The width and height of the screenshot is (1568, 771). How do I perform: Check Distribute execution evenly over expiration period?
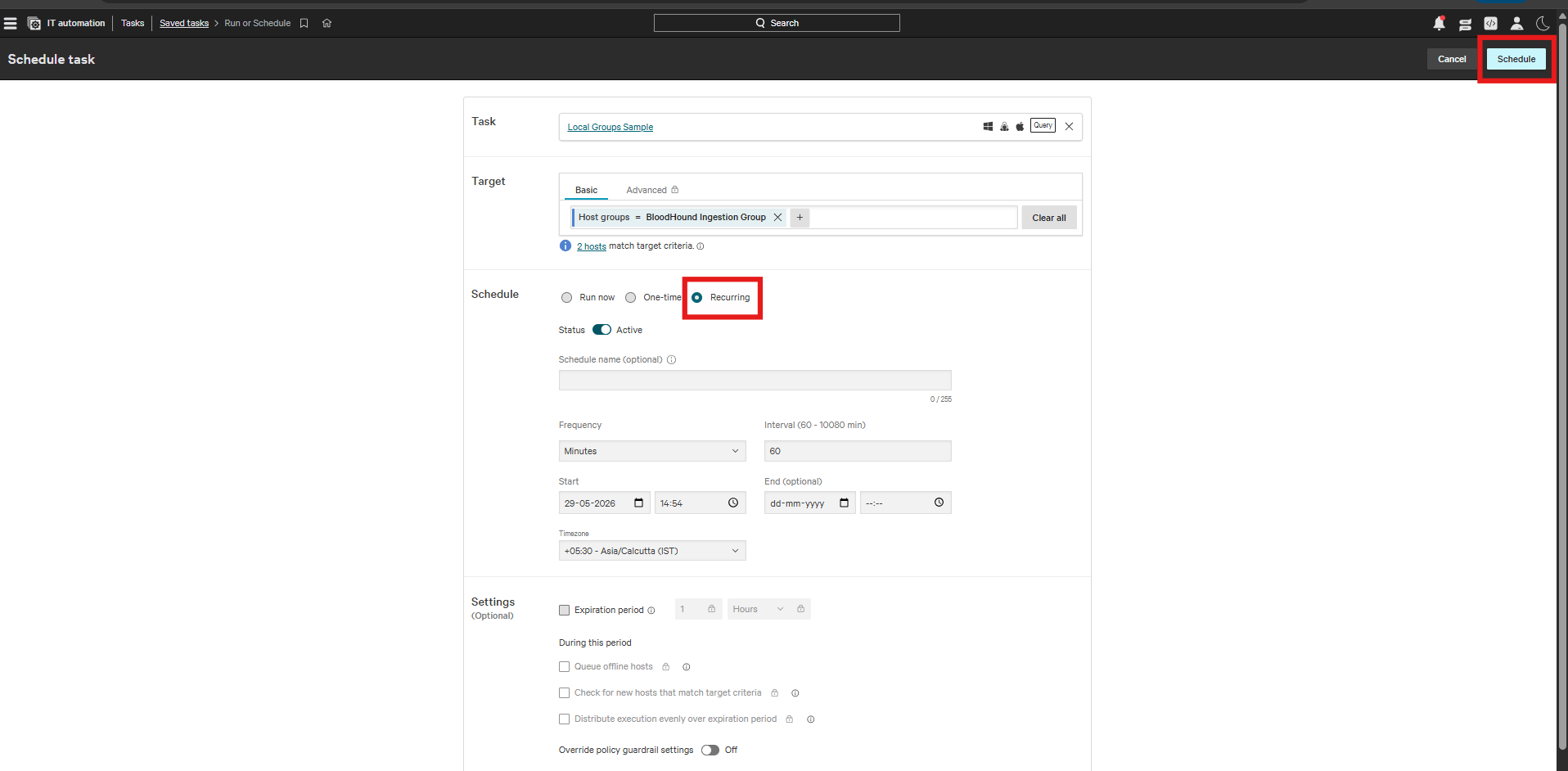click(564, 719)
